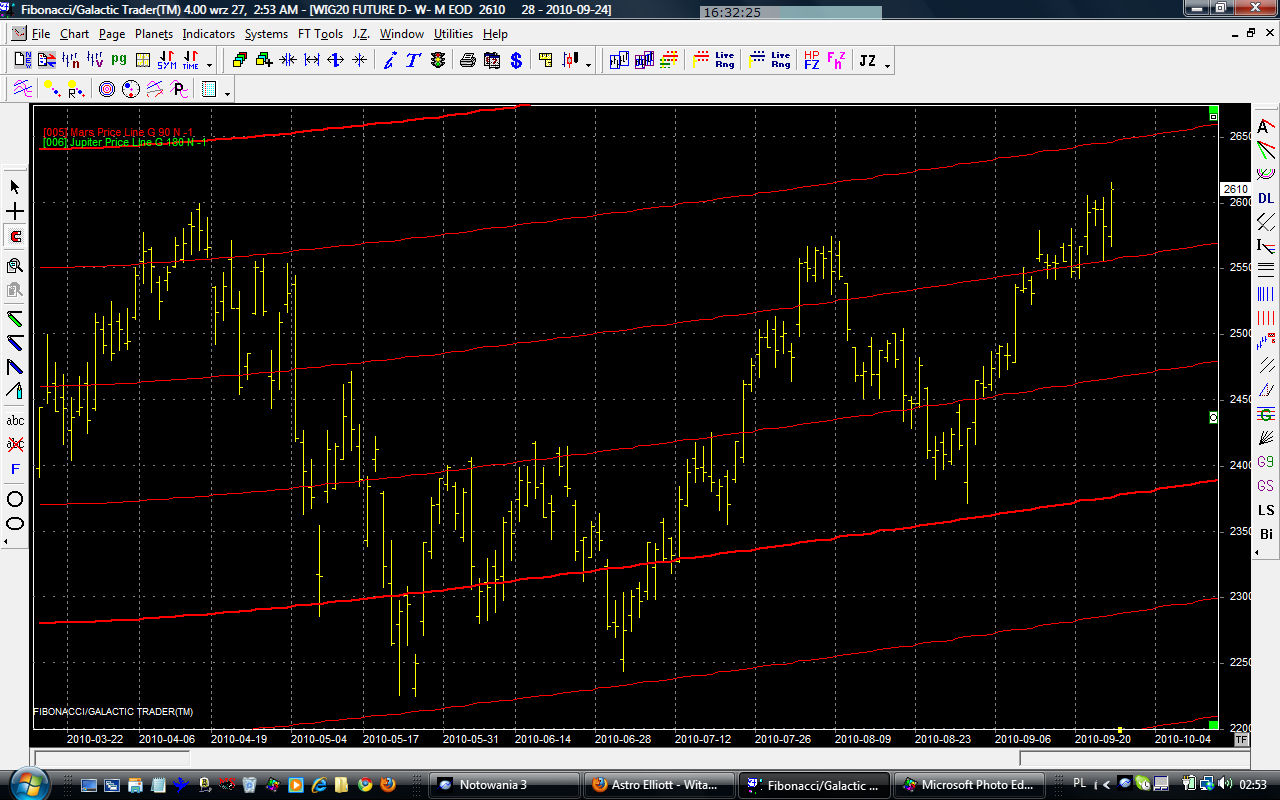Open the Planets menu
Viewport: 1280px width, 800px height.
tap(154, 34)
